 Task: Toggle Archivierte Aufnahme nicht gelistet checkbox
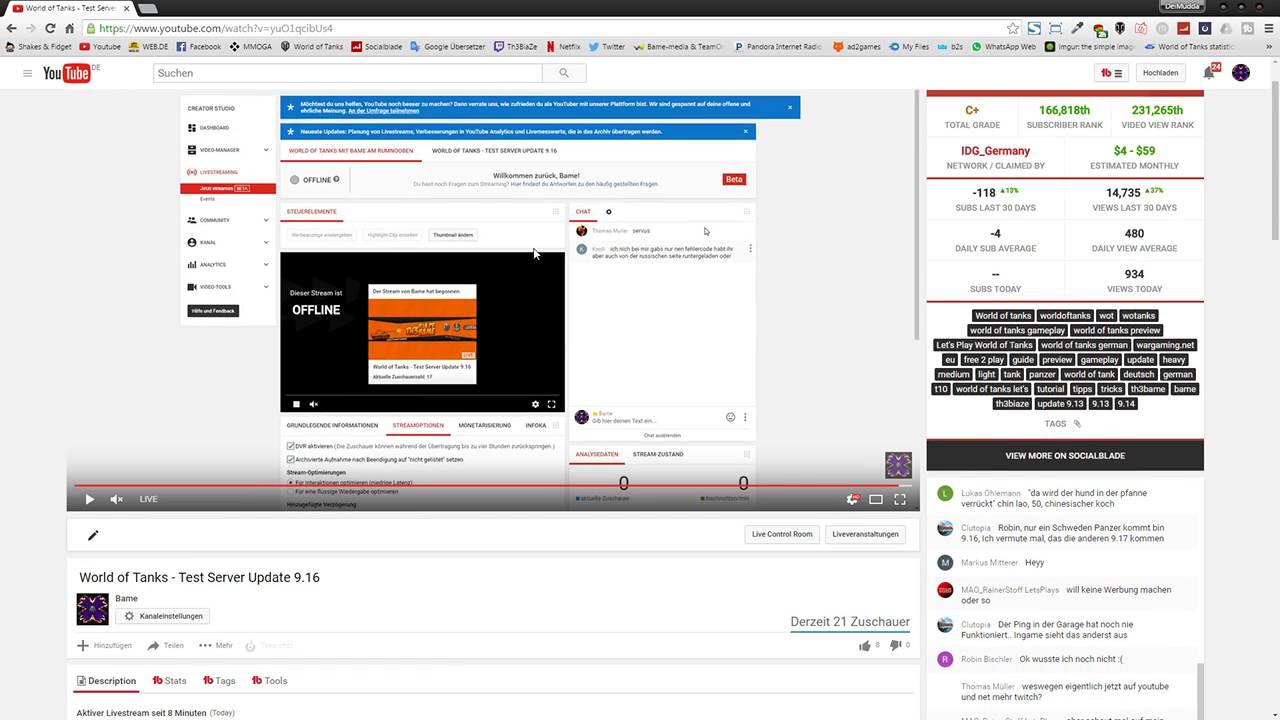click(291, 459)
